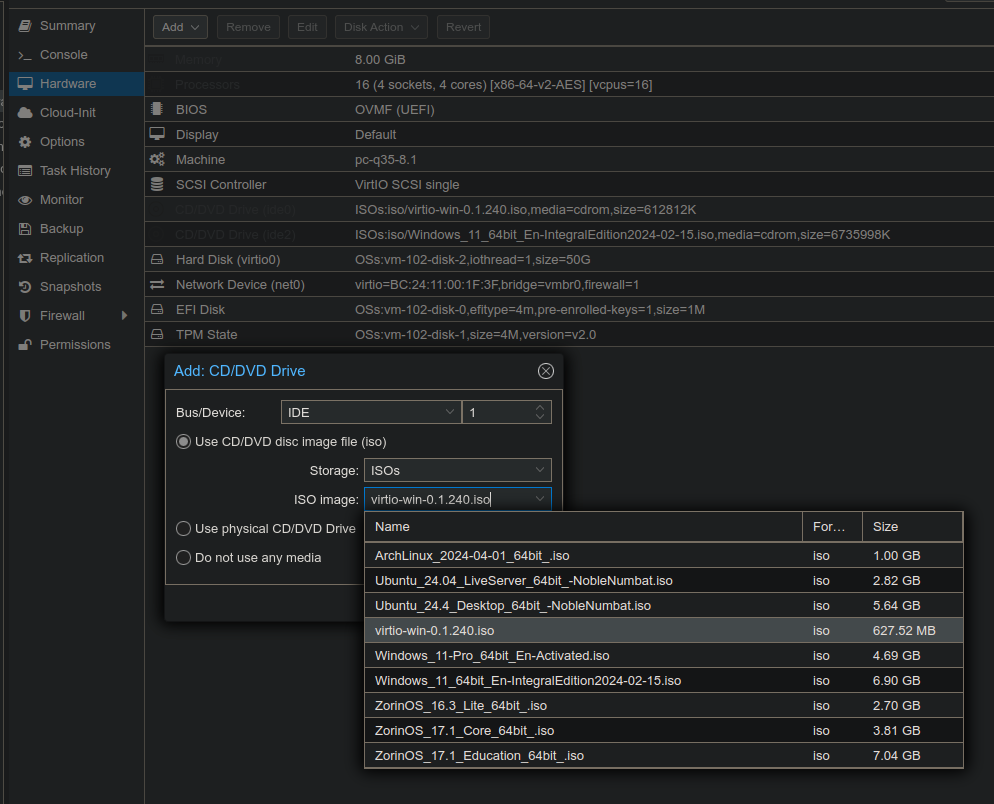Click the Permissions unlock icon
Screen dimensions: 994x804
click(x=25, y=345)
